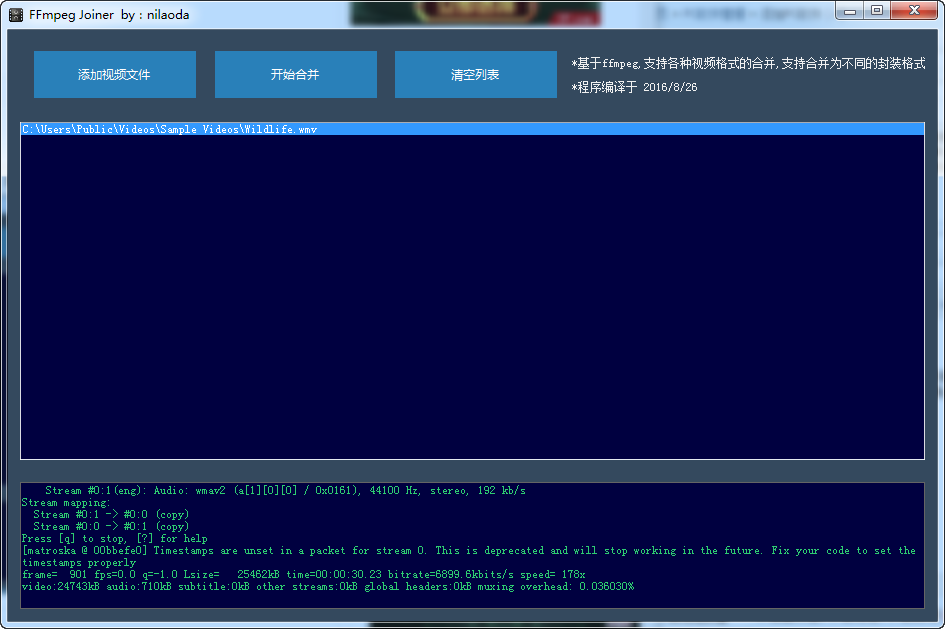Click the 'Stream #0:1 -> #0:0 (copy)' line

(x=111, y=515)
